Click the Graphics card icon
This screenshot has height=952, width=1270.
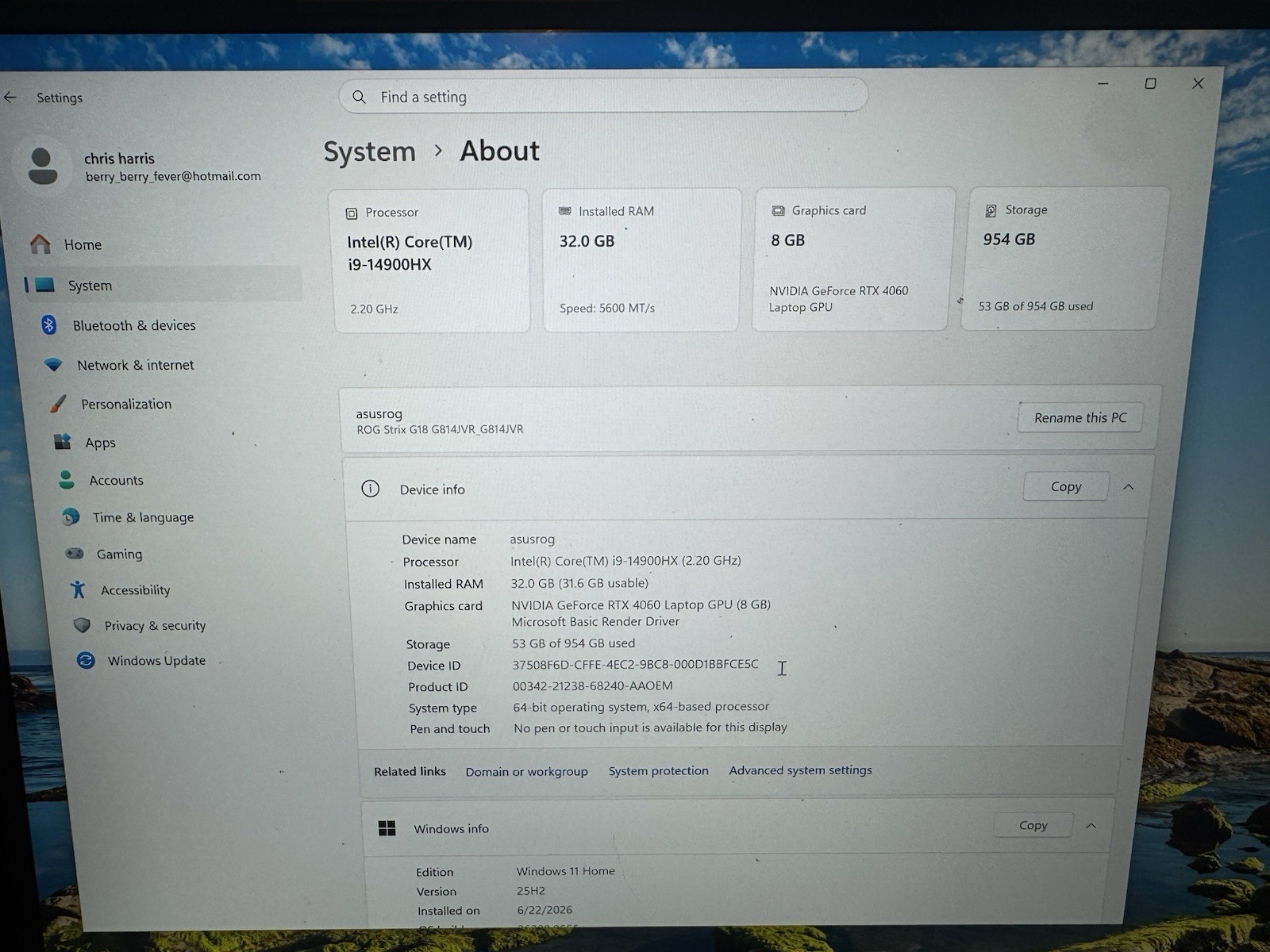click(x=778, y=211)
